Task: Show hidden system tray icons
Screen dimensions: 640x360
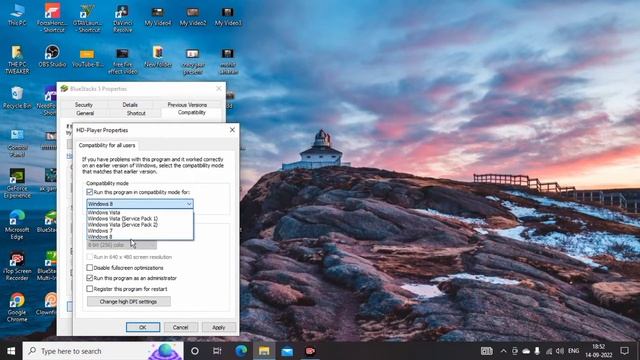Action: [503, 351]
